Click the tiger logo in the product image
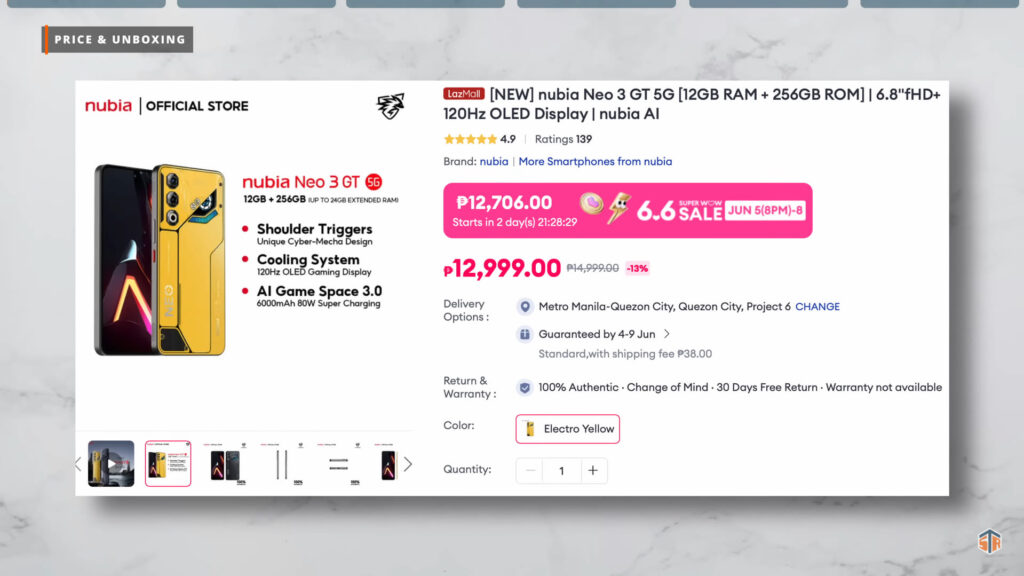Image resolution: width=1024 pixels, height=576 pixels. [x=390, y=106]
